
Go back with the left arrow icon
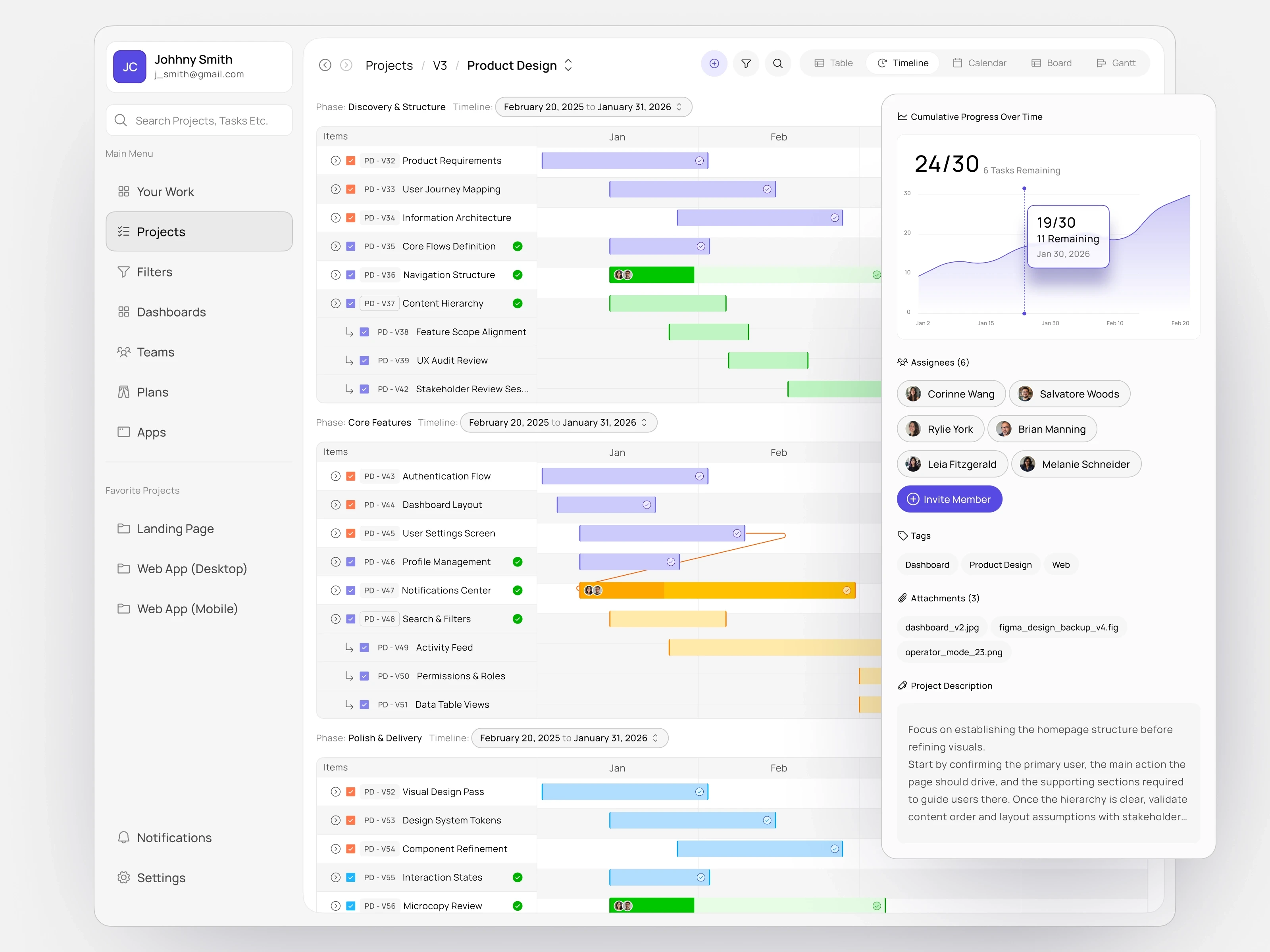click(325, 65)
